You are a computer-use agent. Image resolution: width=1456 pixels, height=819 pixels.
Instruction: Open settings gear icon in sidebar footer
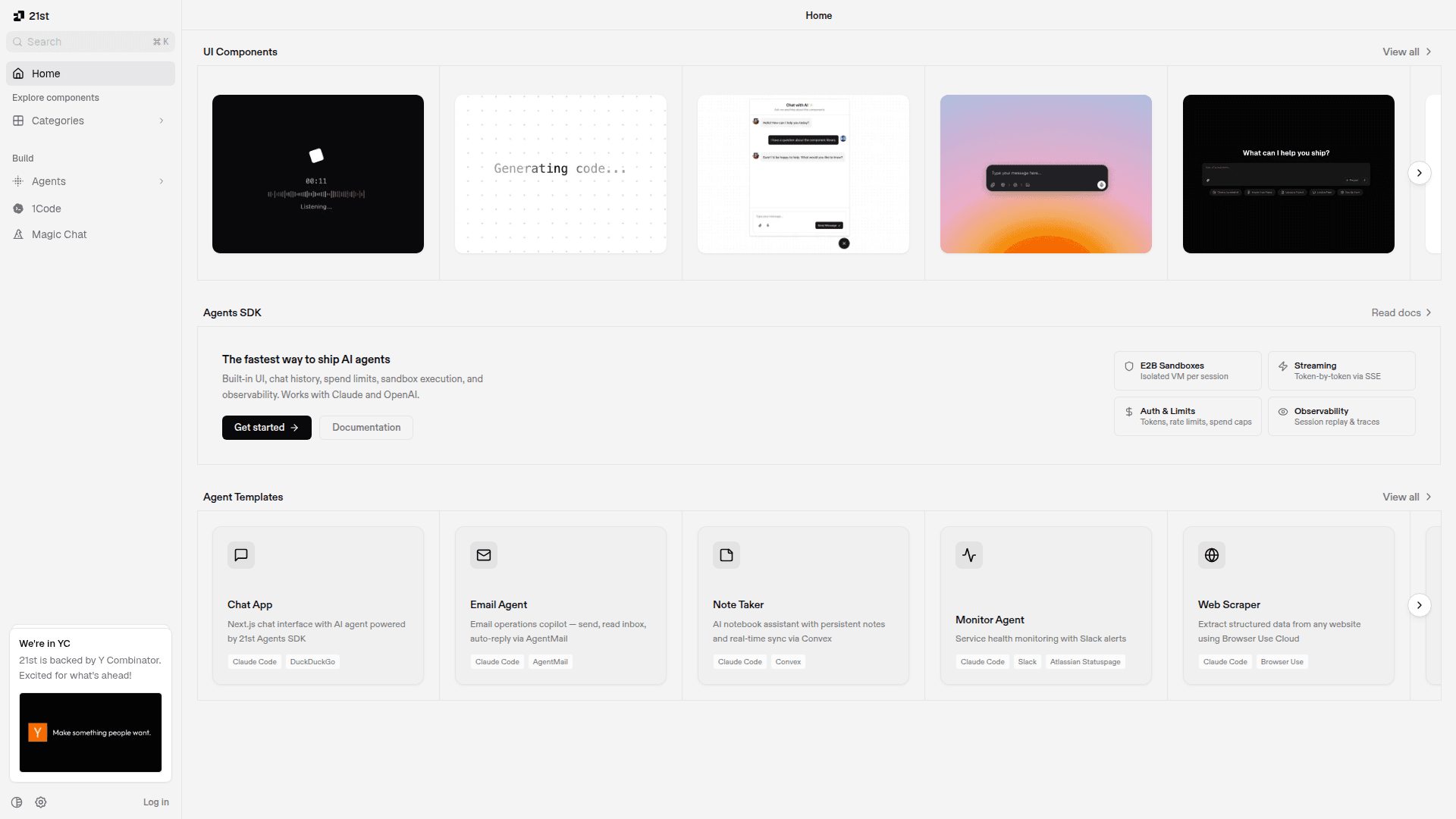click(41, 802)
